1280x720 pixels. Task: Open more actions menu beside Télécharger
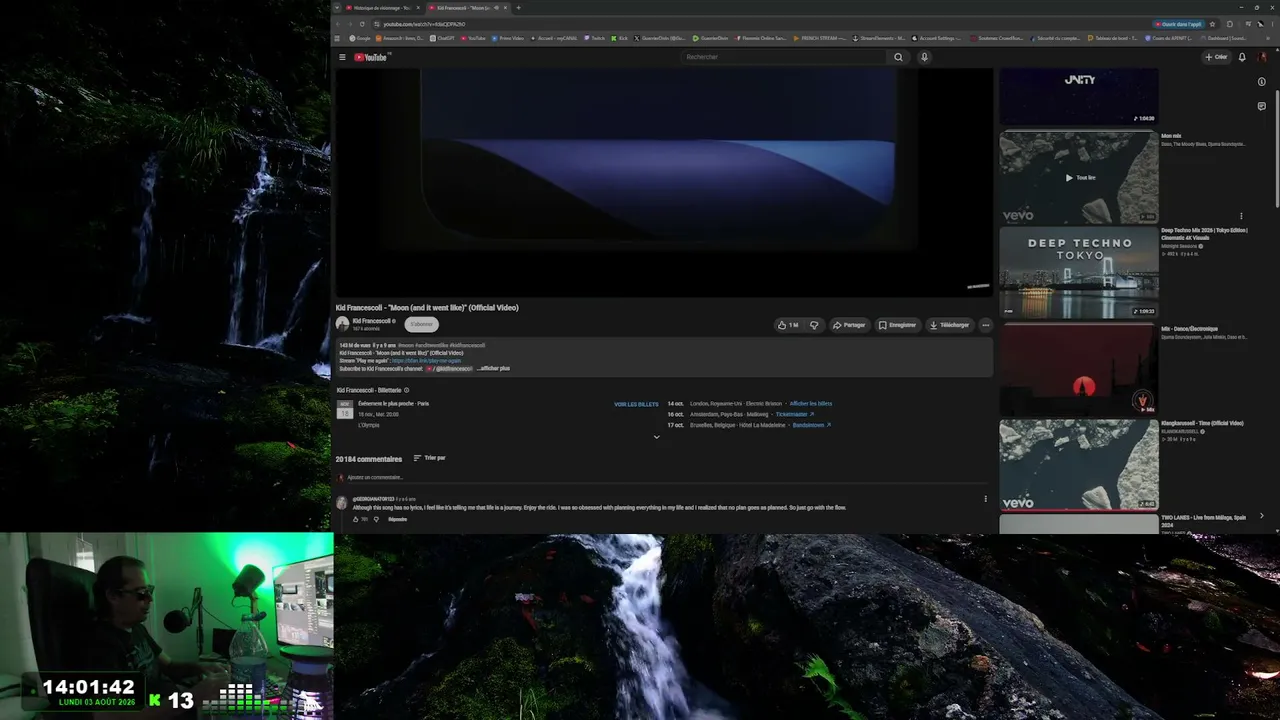point(985,325)
